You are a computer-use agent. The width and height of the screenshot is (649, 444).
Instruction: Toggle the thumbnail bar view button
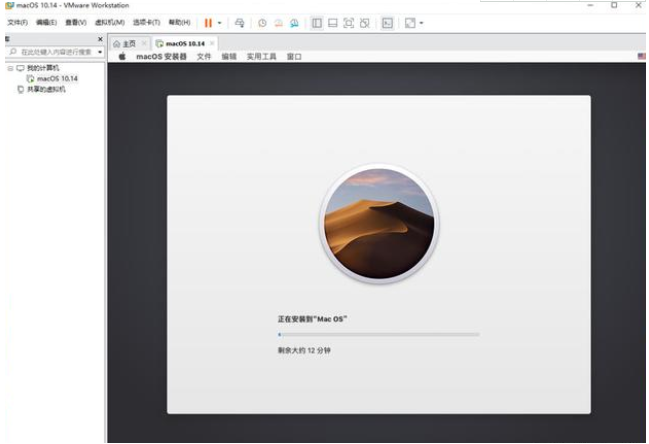tap(332, 22)
